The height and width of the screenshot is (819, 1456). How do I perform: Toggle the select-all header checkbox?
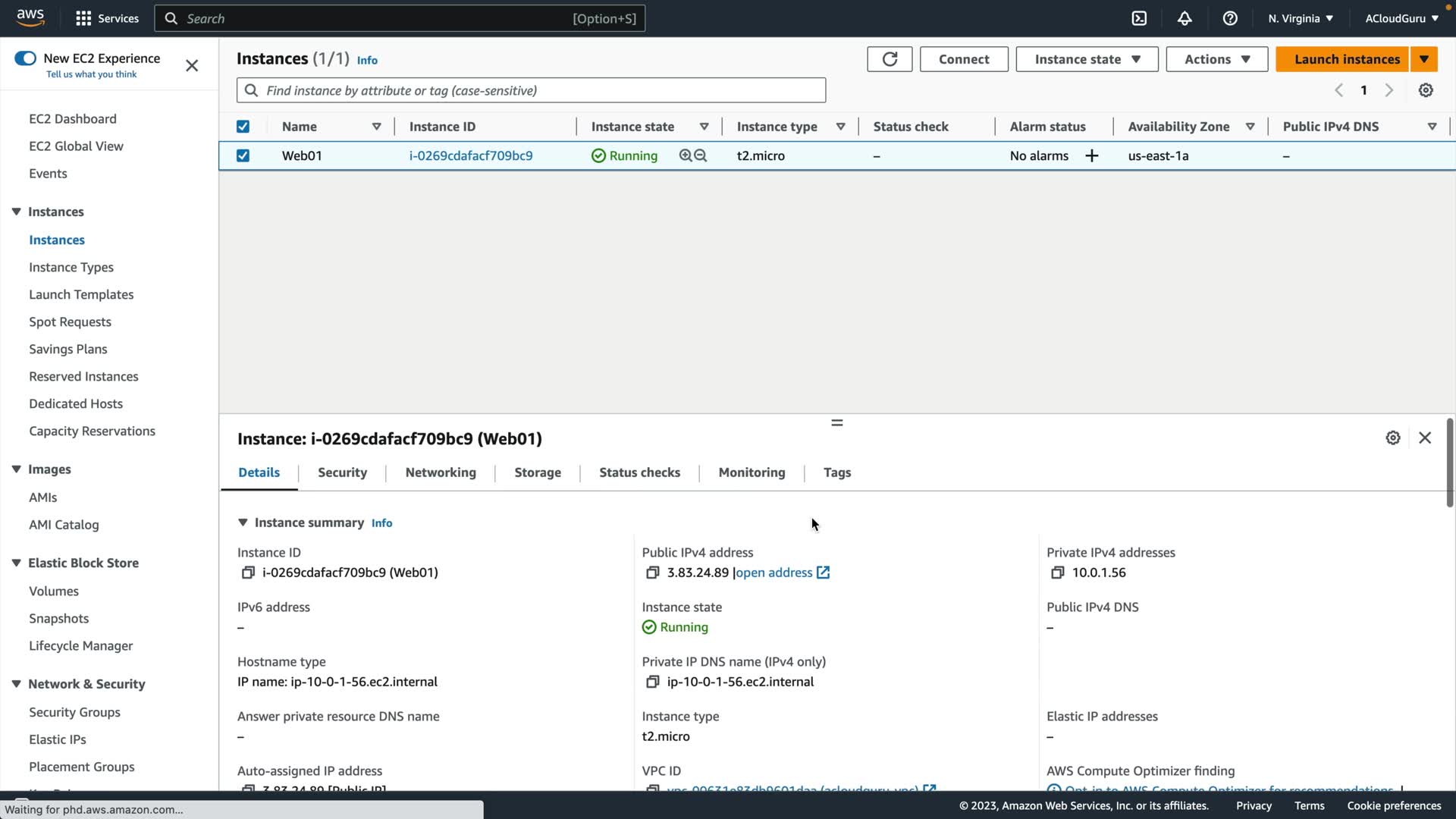click(x=243, y=127)
